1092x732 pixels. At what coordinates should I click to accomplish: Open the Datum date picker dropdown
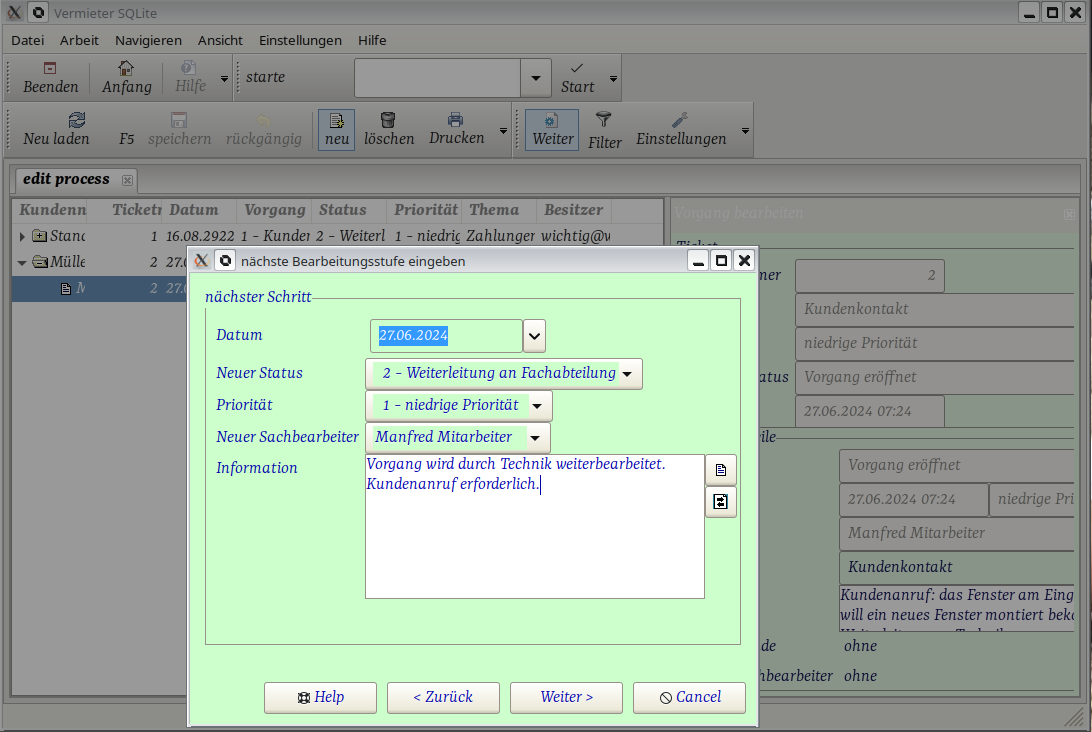click(x=534, y=336)
